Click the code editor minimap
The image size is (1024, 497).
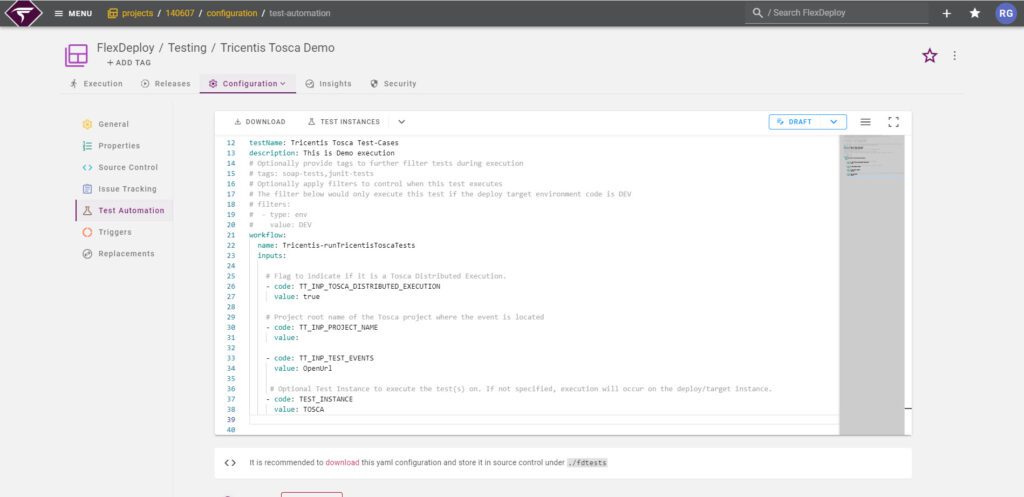click(872, 285)
